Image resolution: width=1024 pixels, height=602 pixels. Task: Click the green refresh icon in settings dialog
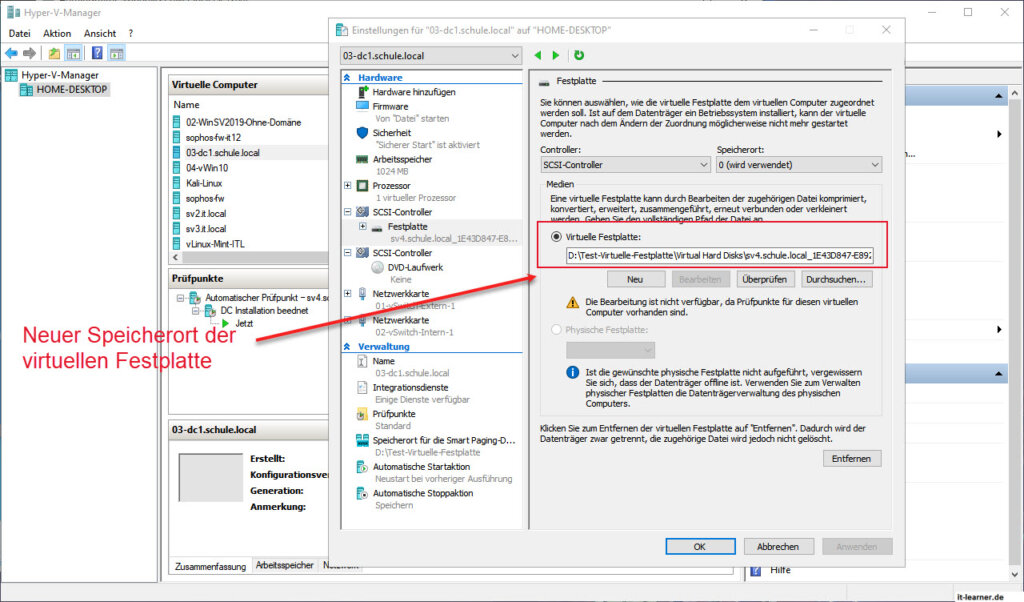coord(579,55)
